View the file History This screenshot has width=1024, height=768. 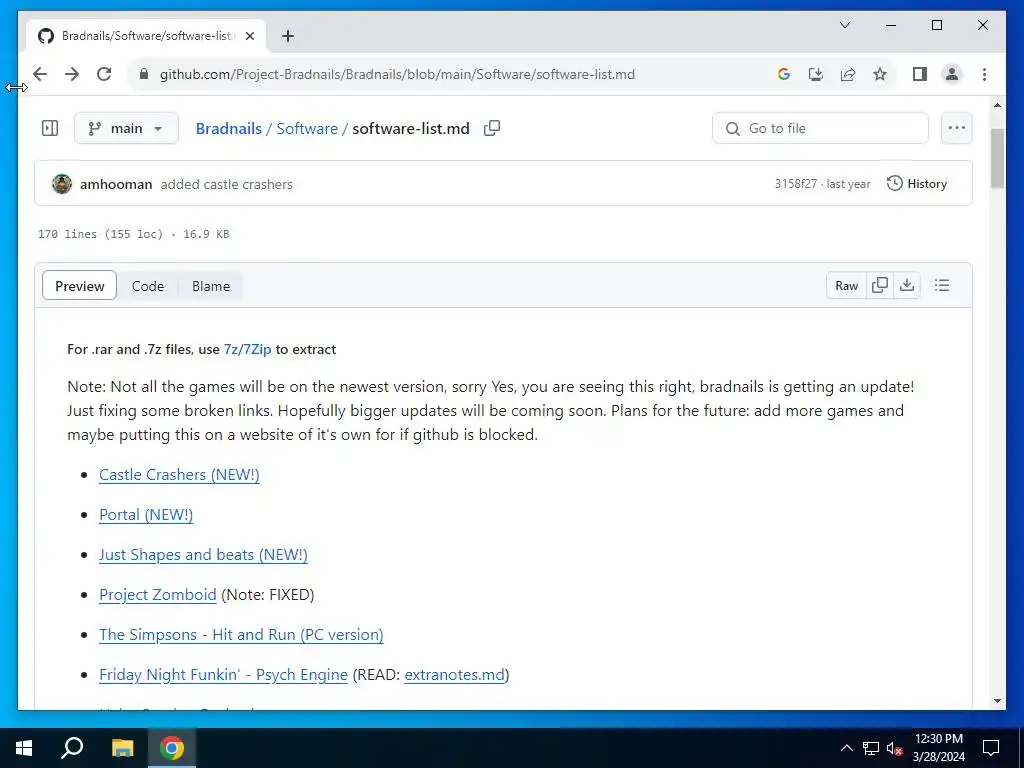917,184
